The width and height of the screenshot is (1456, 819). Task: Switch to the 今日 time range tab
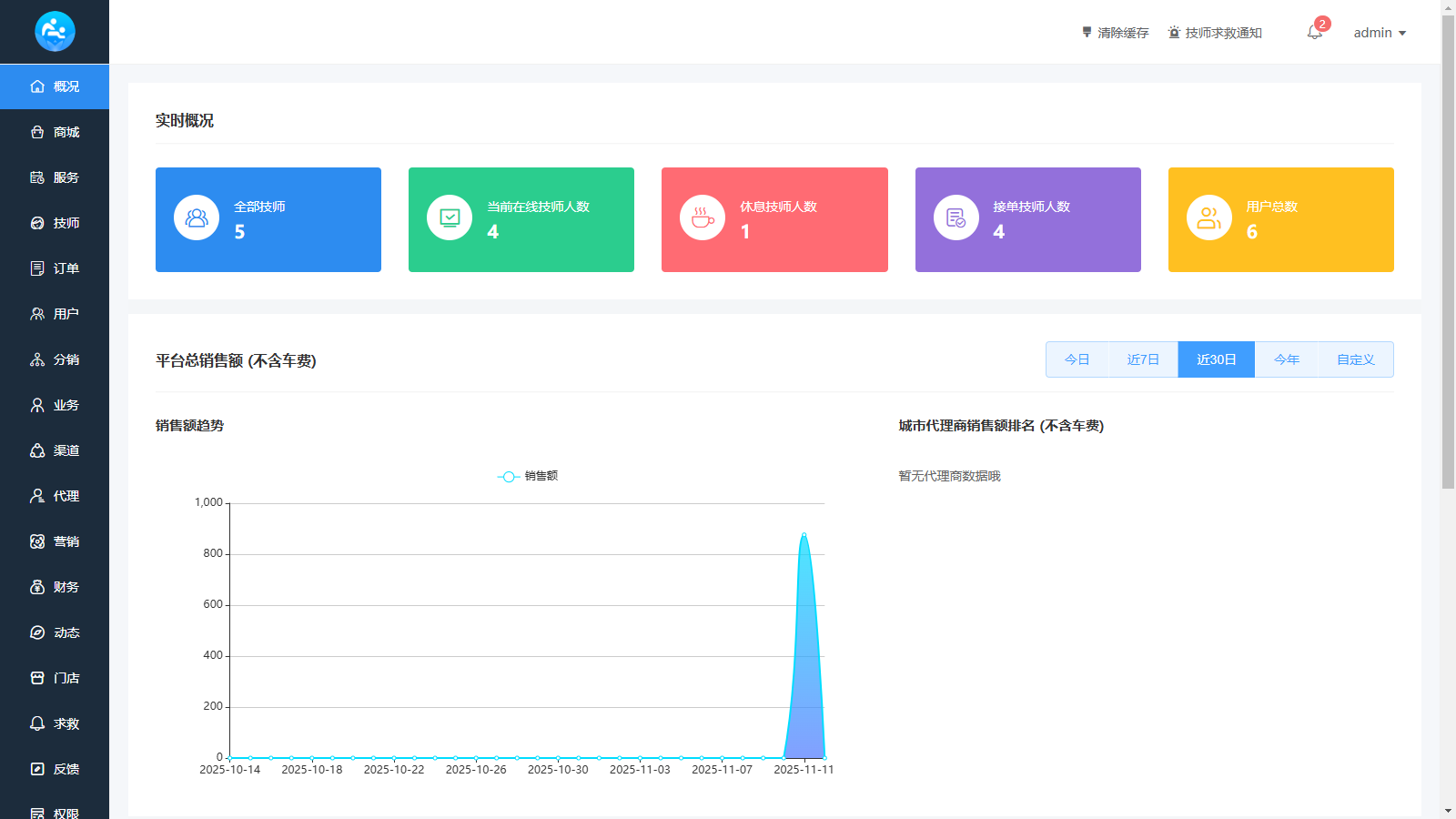(x=1077, y=359)
